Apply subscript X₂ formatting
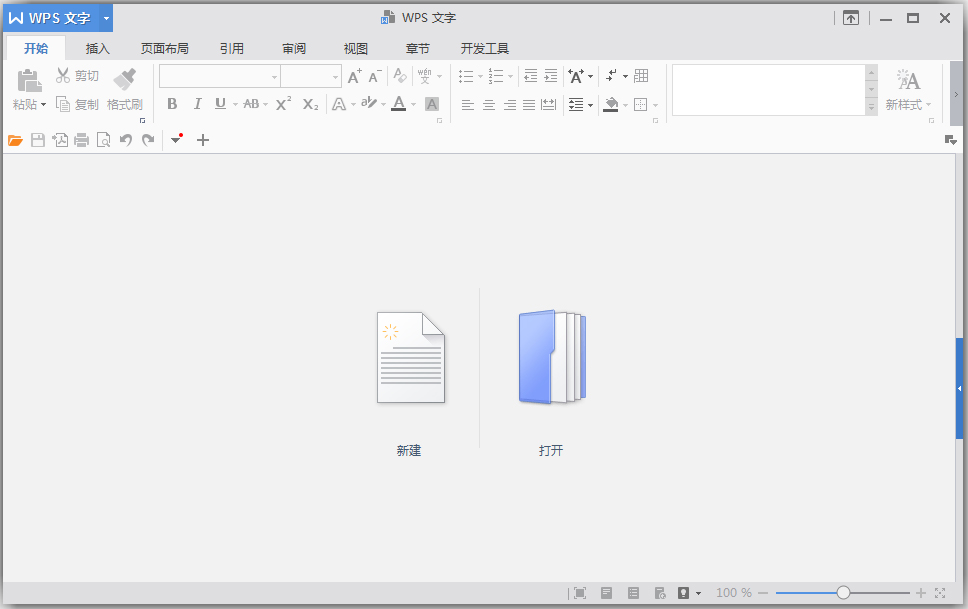 click(311, 104)
